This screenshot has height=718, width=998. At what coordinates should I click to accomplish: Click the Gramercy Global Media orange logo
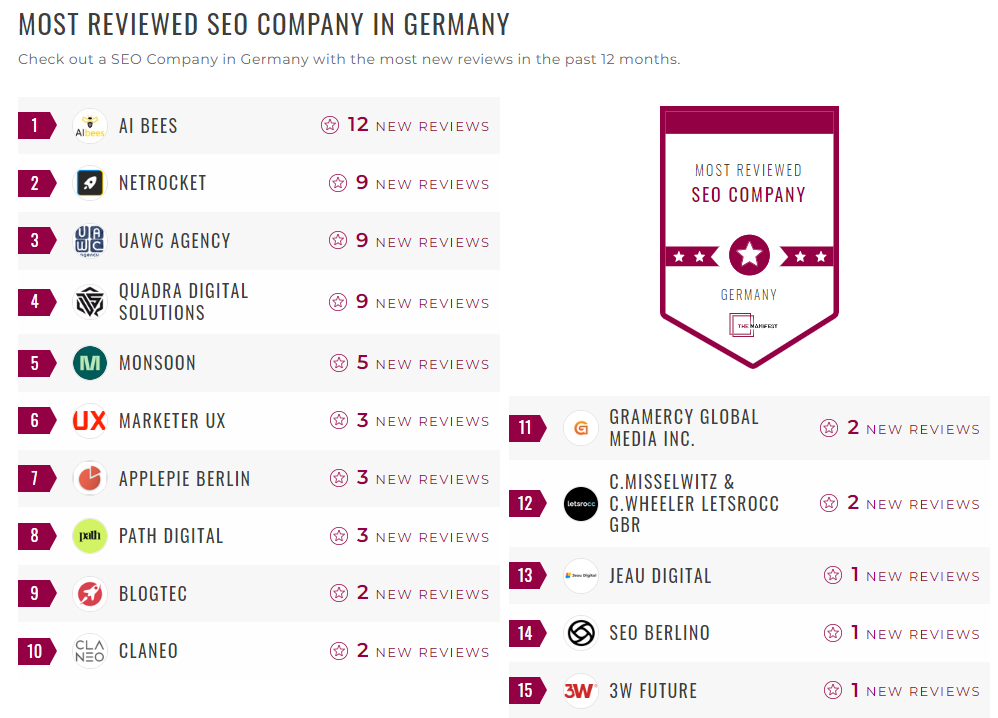coord(580,427)
